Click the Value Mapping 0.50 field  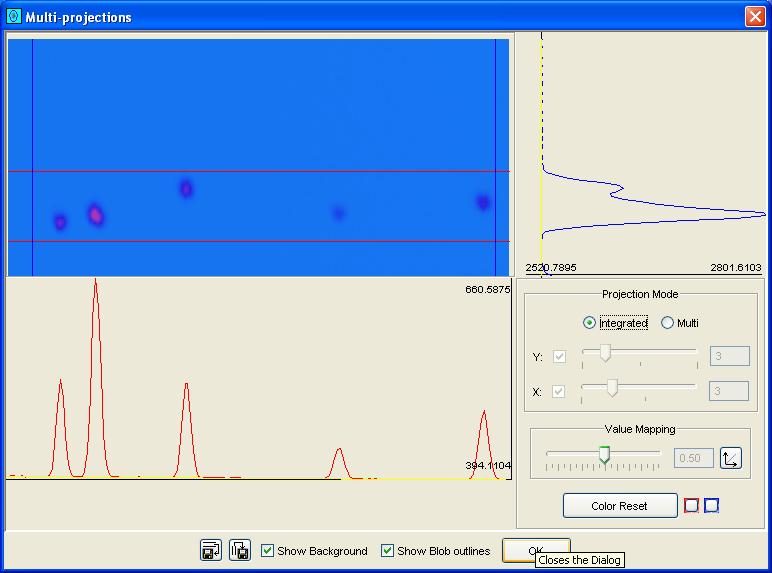694,458
